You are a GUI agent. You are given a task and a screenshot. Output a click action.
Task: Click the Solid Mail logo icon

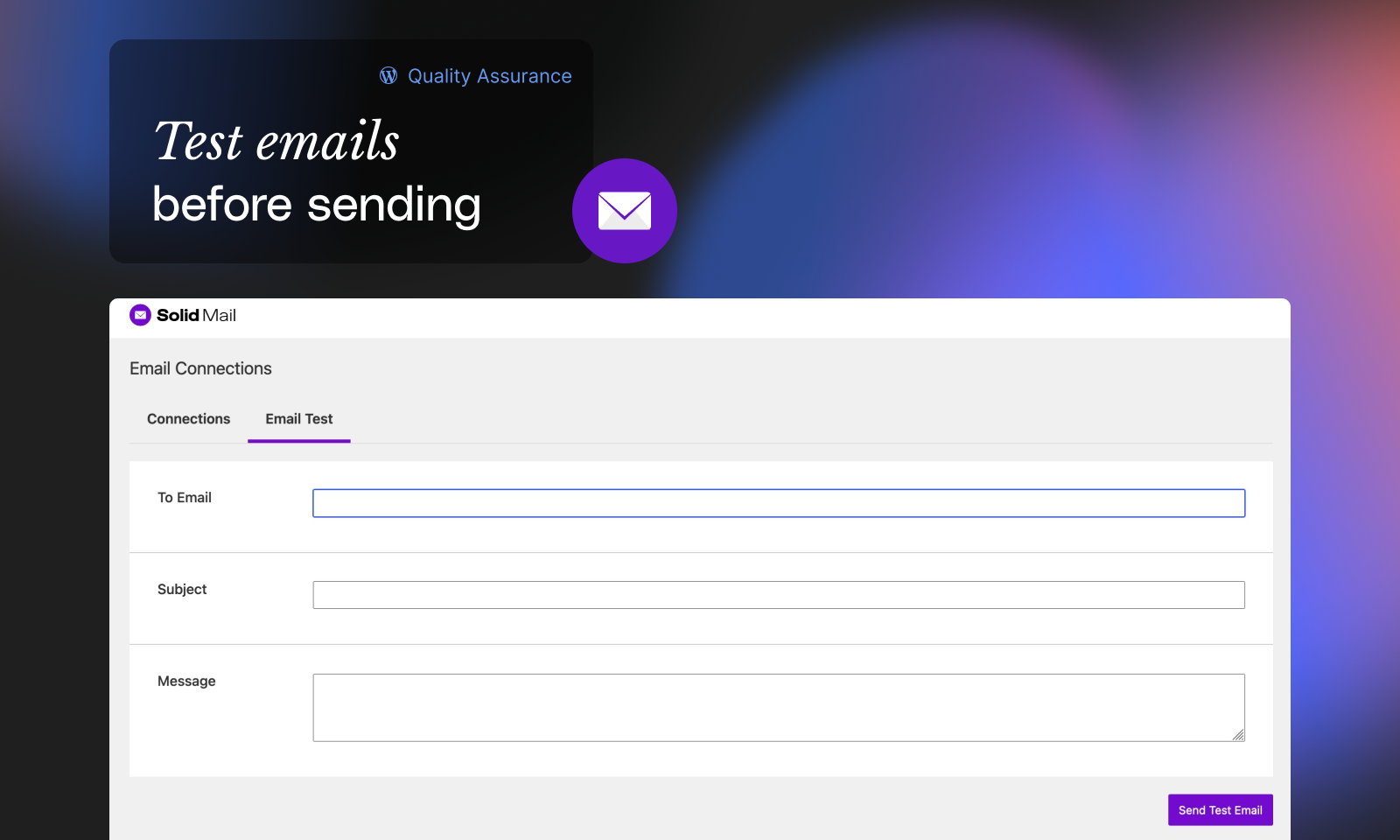pyautogui.click(x=140, y=315)
